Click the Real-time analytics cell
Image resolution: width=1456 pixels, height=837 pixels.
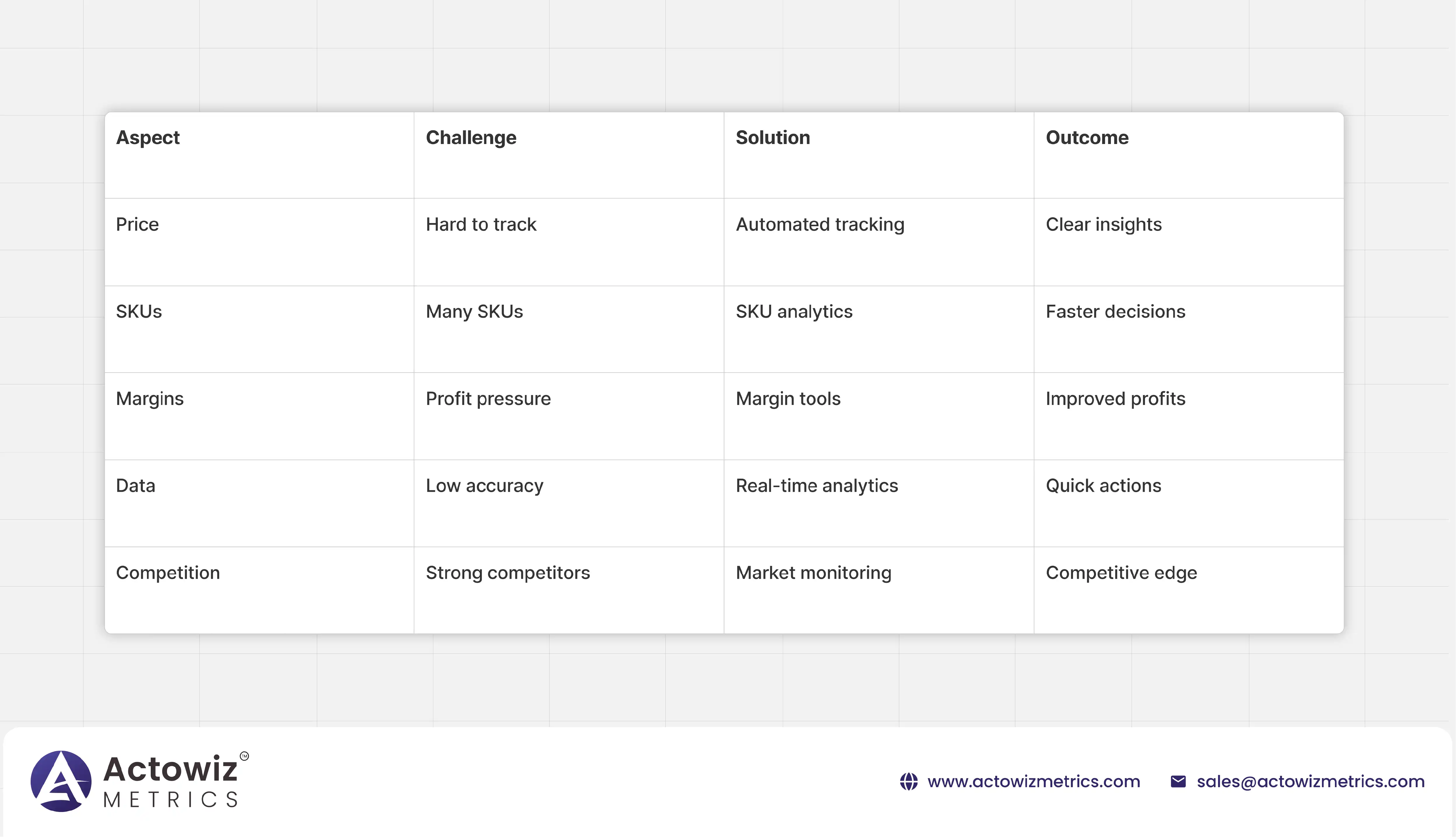816,486
